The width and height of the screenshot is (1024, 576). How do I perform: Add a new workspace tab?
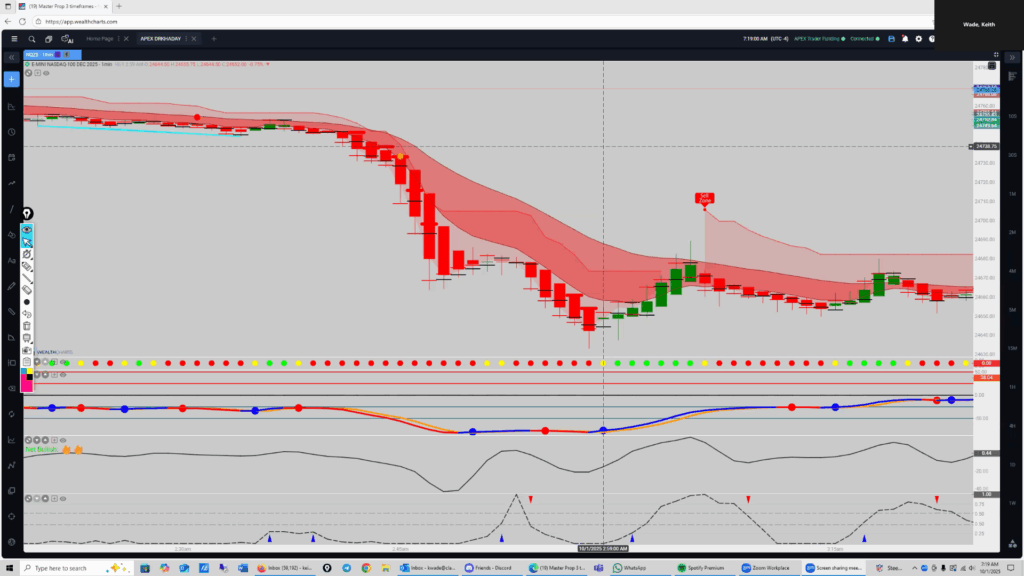[x=213, y=39]
